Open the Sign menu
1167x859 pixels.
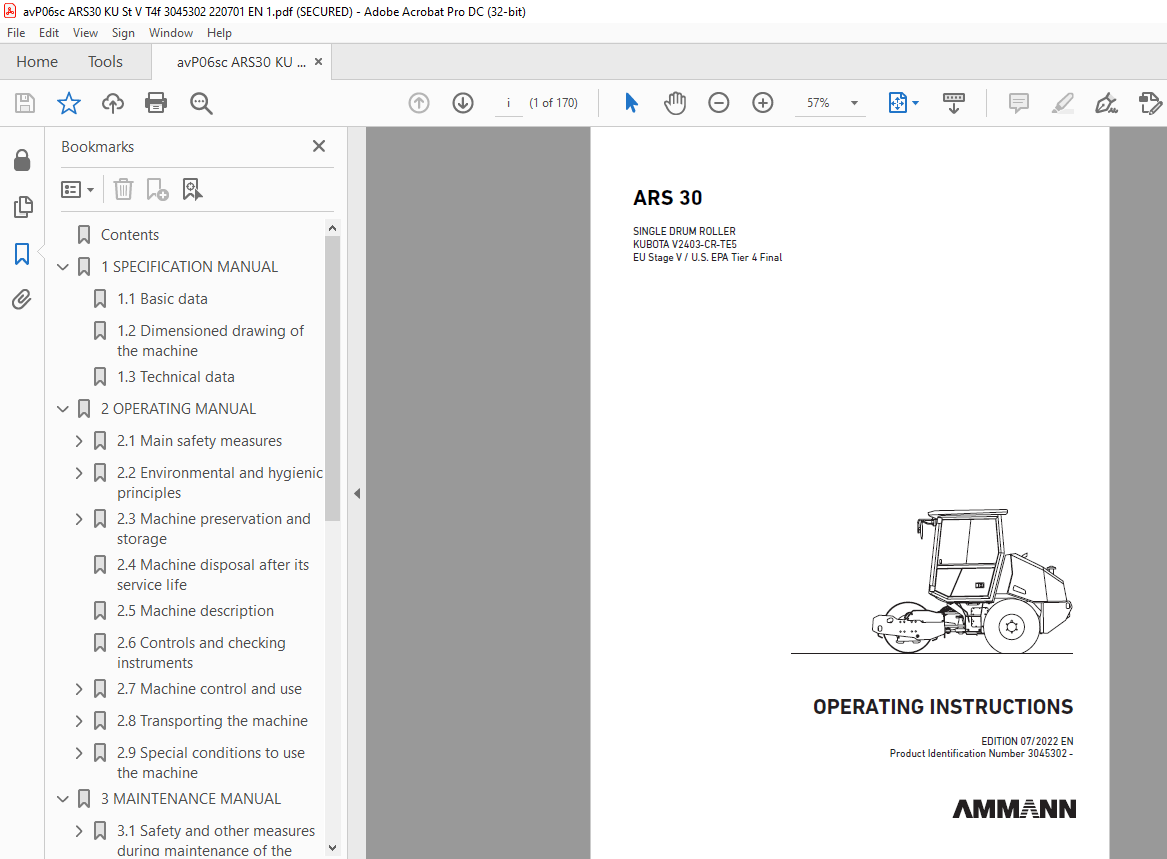pyautogui.click(x=123, y=33)
